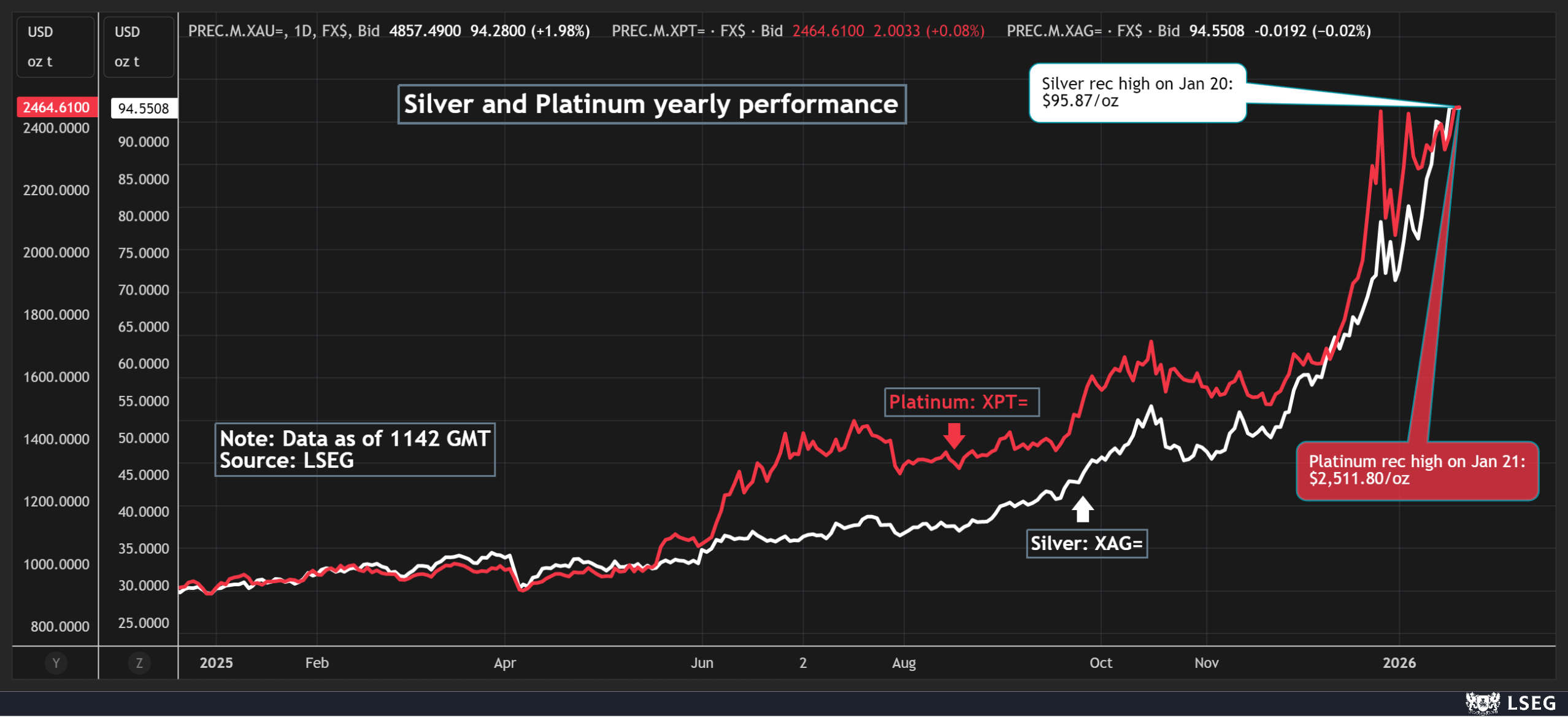The image size is (1568, 717).
Task: Toggle the Y axis button
Action: (55, 663)
